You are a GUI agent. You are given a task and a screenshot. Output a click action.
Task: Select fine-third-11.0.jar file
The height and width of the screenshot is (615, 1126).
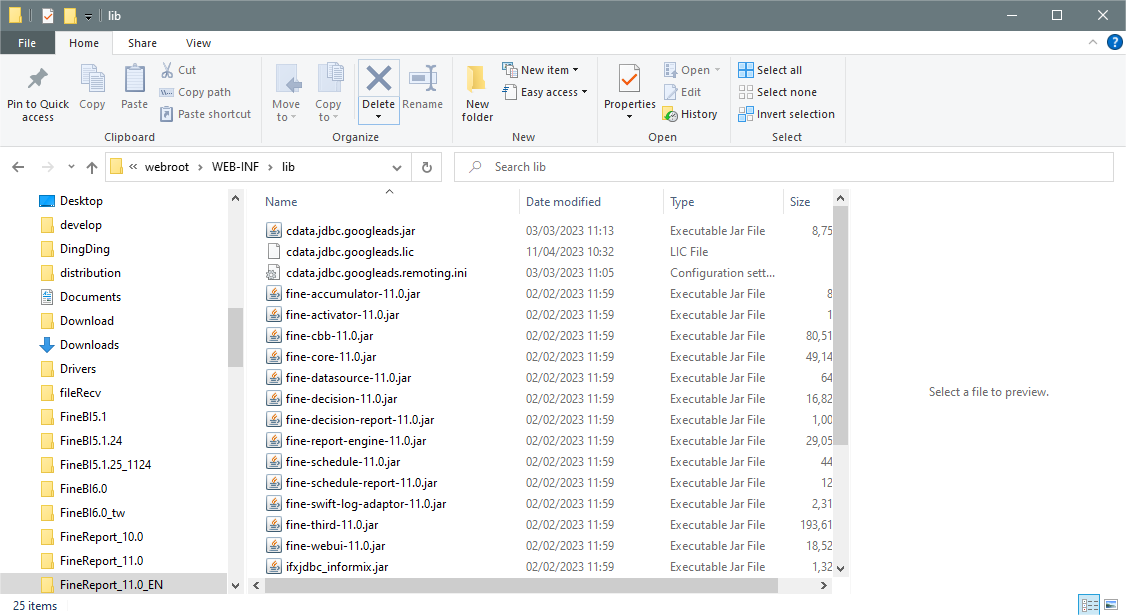tap(332, 524)
